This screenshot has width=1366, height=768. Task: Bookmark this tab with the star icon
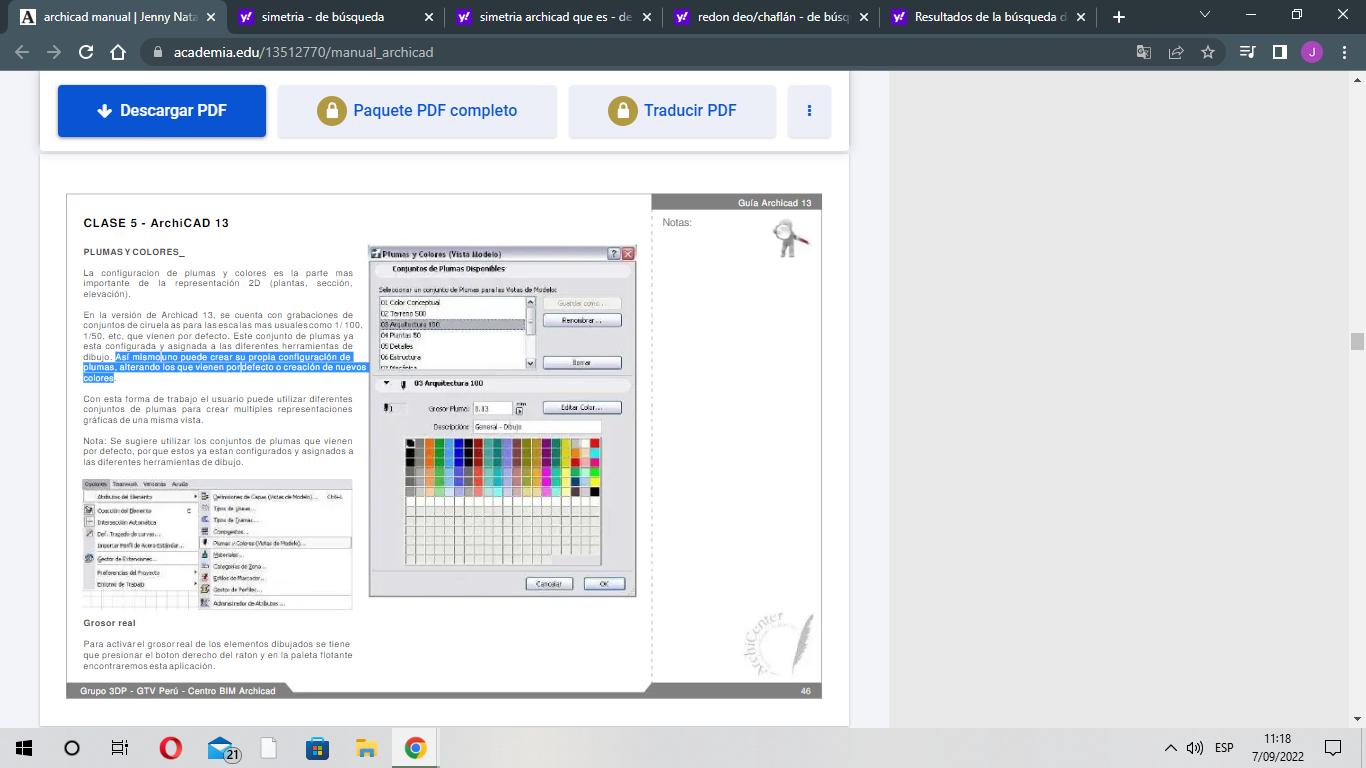click(1208, 52)
